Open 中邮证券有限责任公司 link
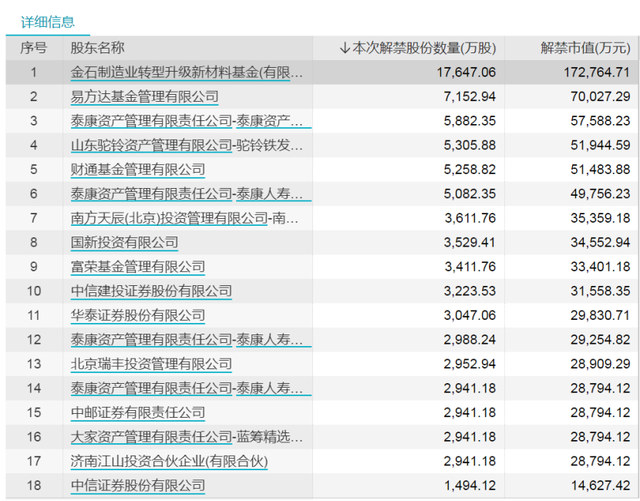Viewport: 640px width, 501px height. [138, 413]
